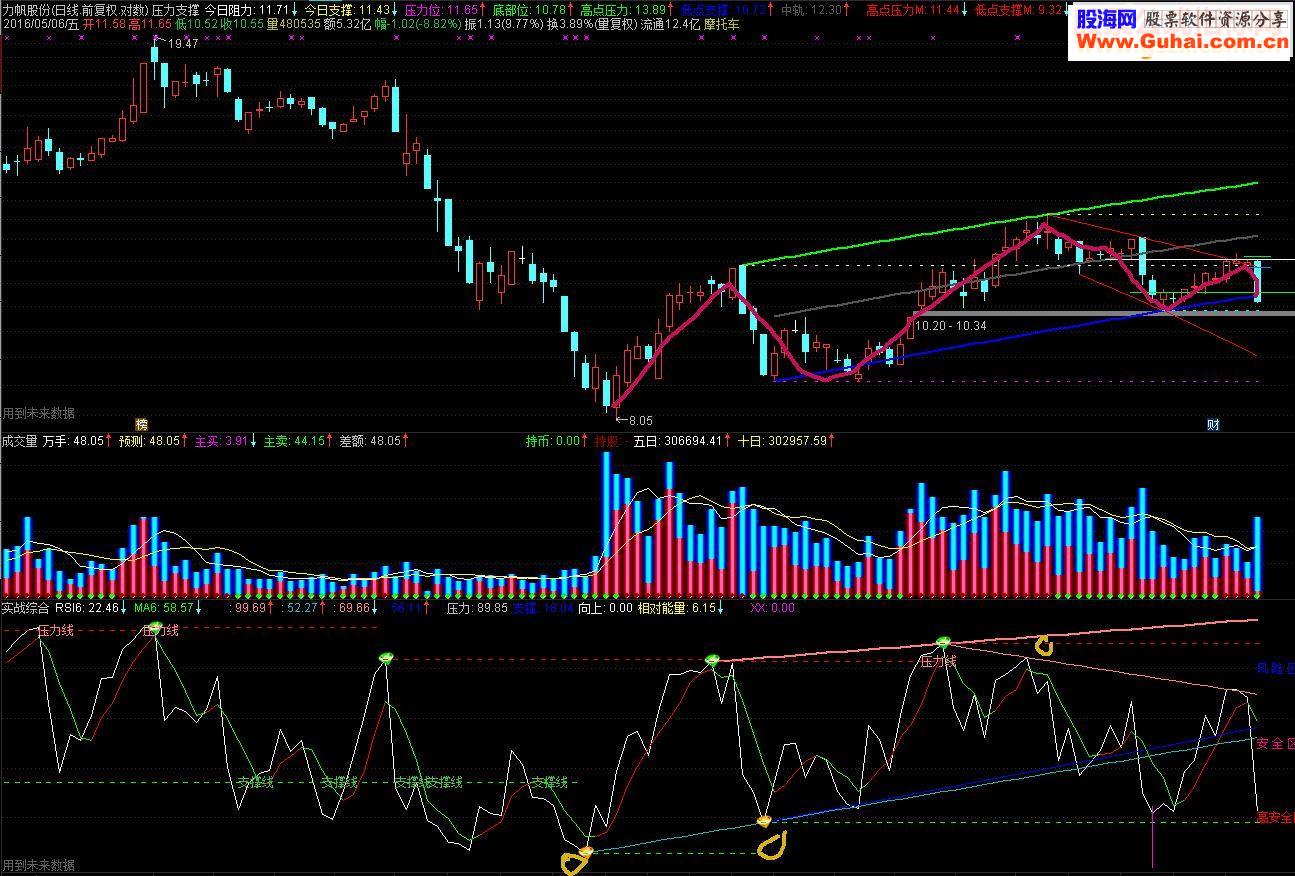This screenshot has height=876, width=1295.
Task: Click the amplitude 振1.13(9.77%)
Action: (504, 23)
